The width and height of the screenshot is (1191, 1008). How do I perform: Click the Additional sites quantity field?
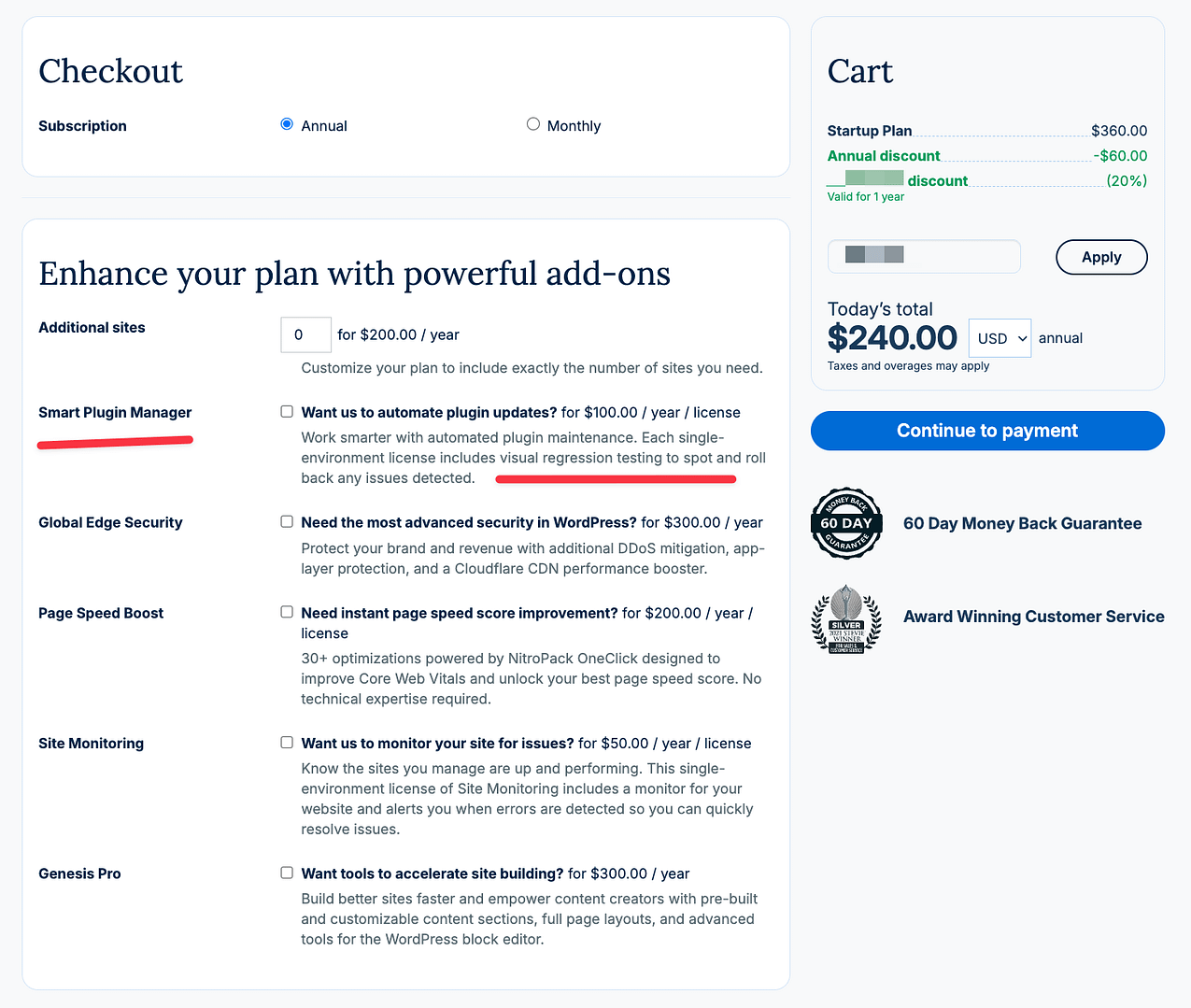[x=306, y=334]
